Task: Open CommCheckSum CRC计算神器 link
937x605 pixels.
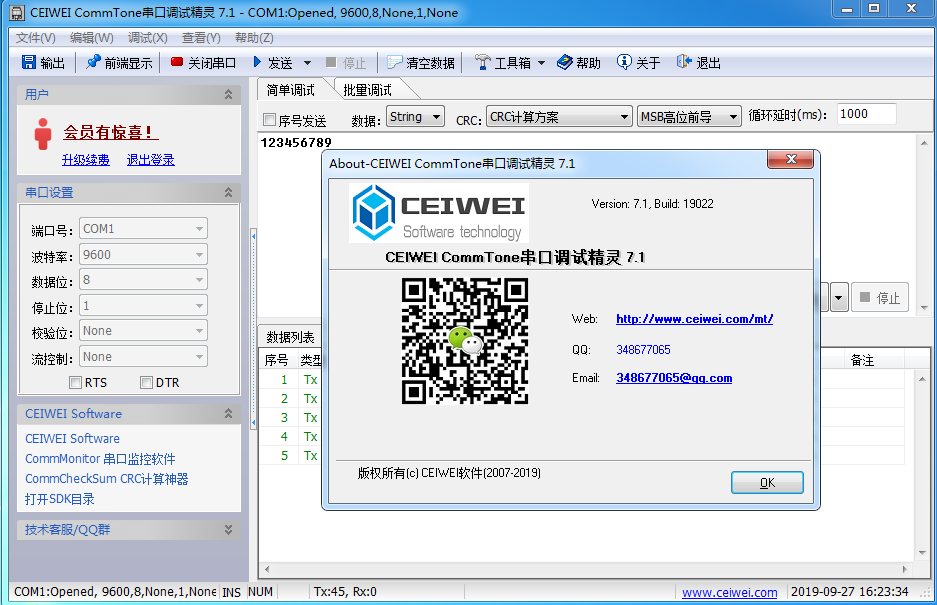Action: [x=106, y=479]
